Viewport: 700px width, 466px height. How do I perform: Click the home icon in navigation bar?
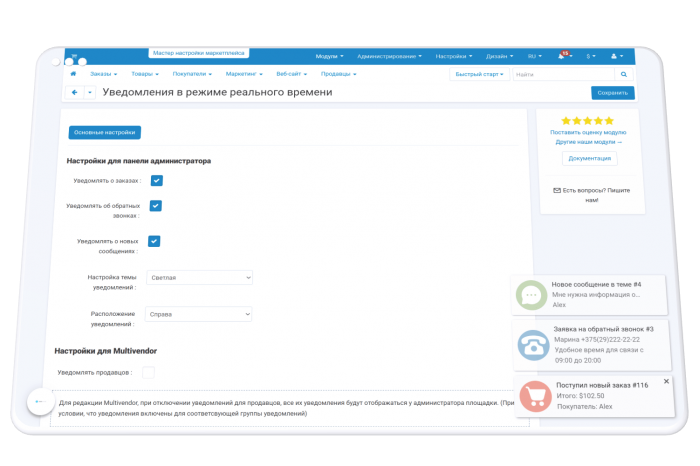[x=73, y=74]
